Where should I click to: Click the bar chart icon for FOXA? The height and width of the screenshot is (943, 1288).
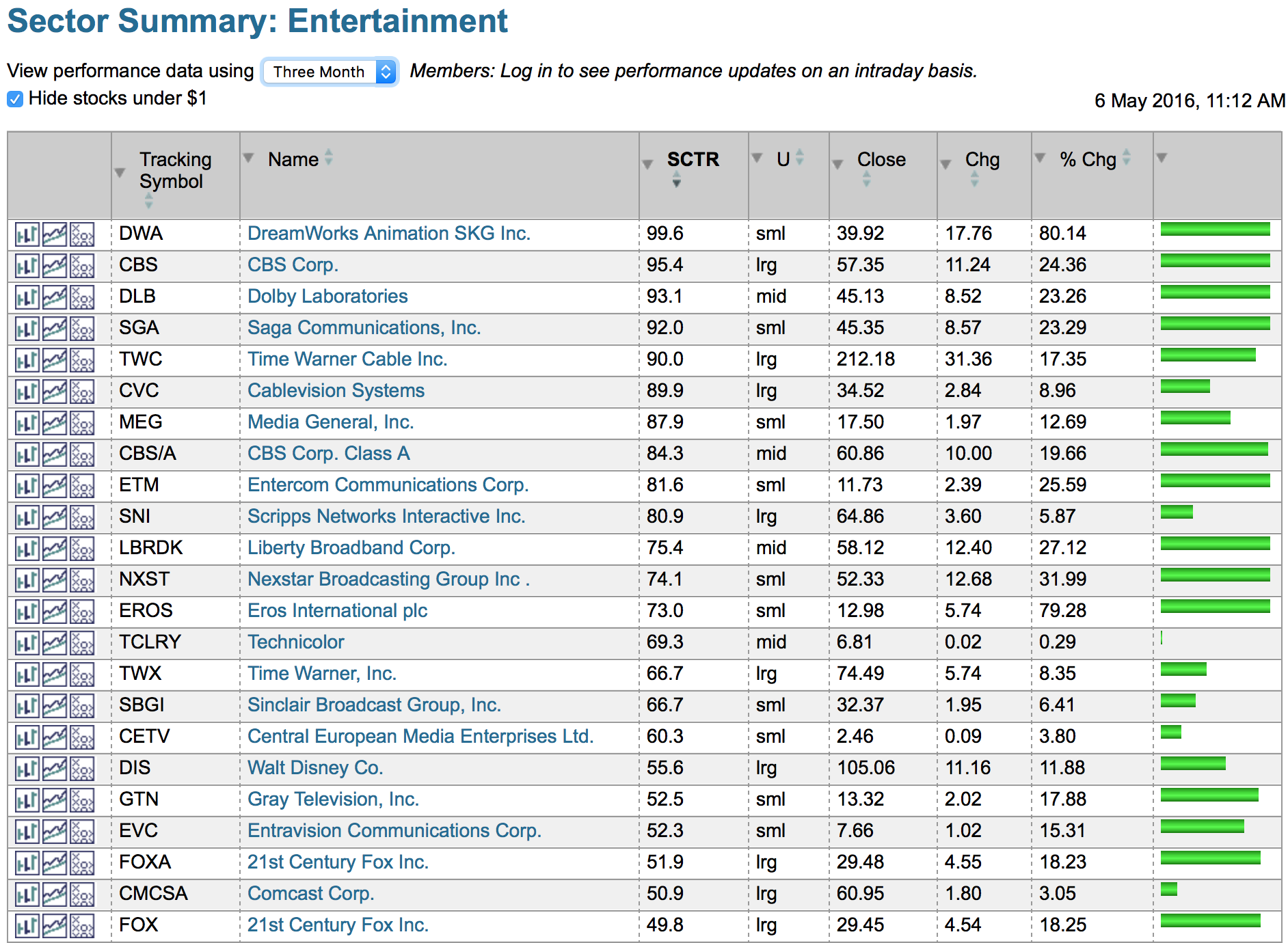(27, 863)
